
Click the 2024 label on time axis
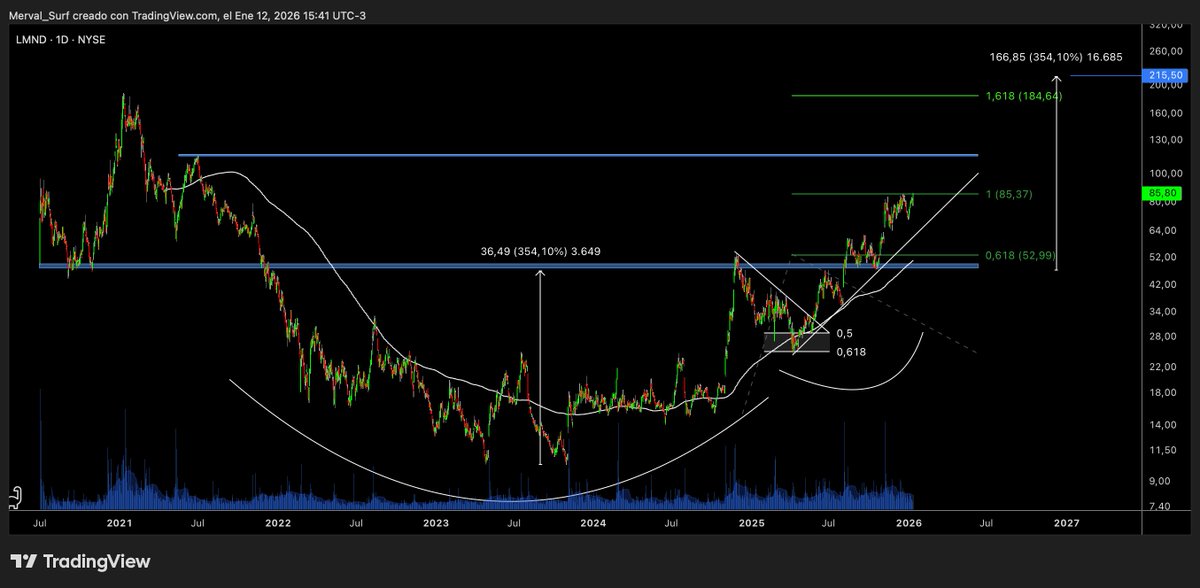(593, 522)
